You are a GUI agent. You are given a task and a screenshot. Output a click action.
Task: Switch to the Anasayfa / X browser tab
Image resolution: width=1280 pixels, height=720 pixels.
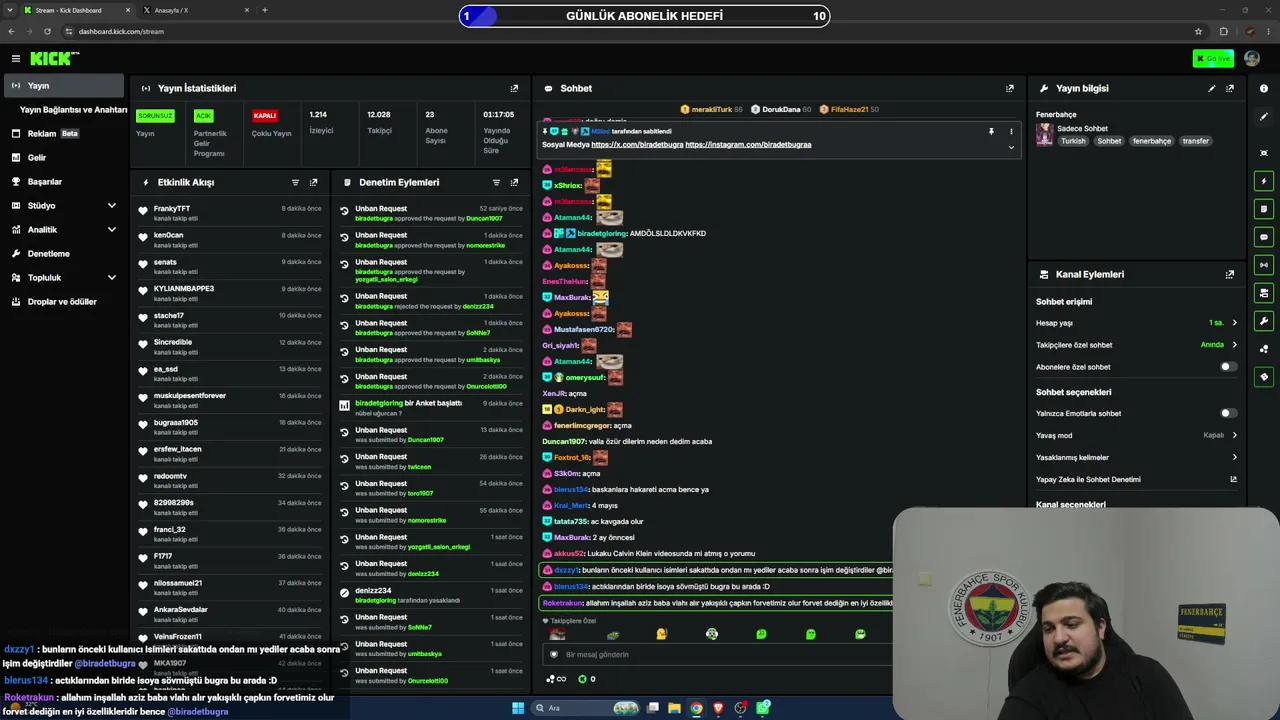(x=195, y=10)
